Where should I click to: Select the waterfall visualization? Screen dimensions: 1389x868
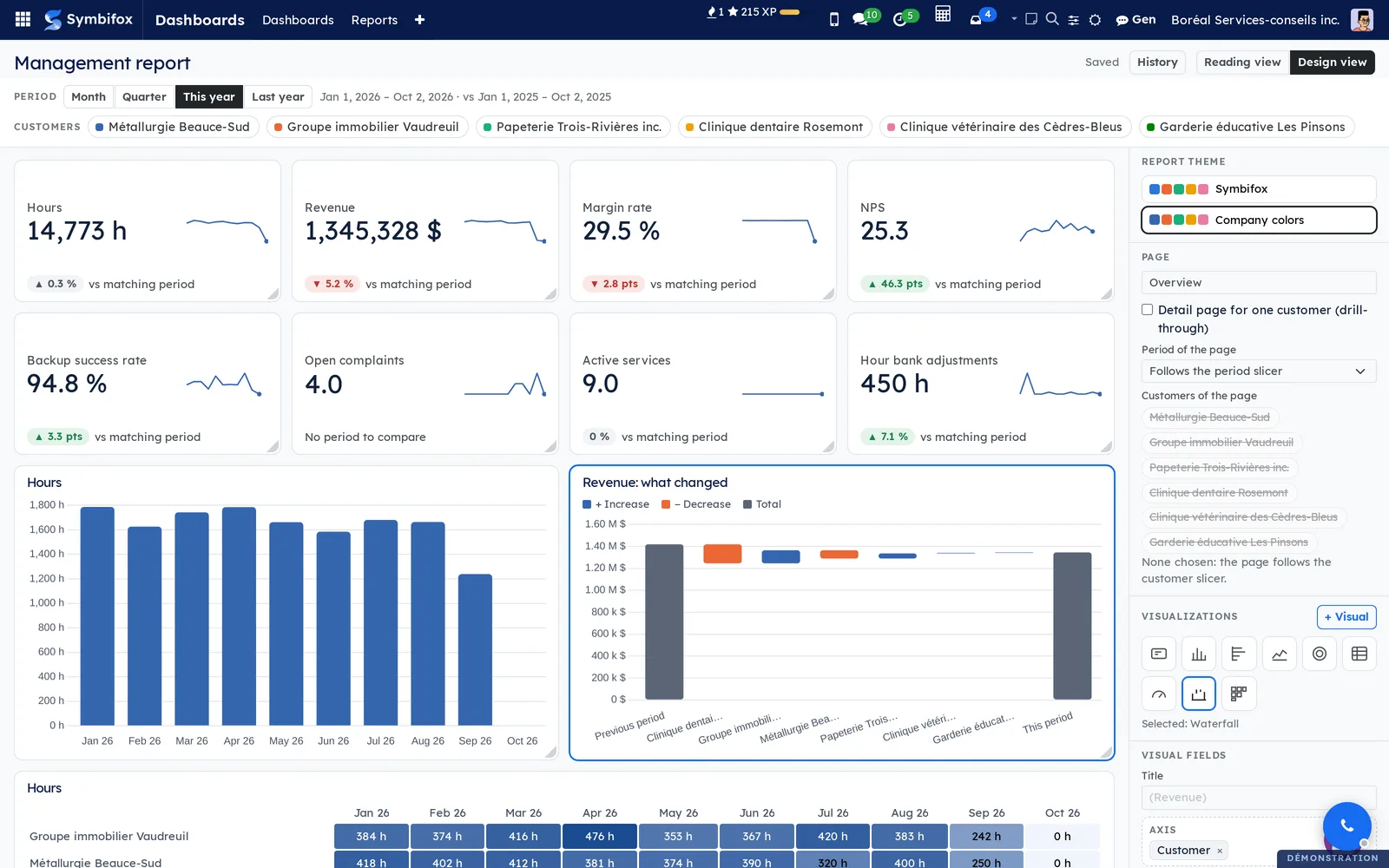[1199, 694]
